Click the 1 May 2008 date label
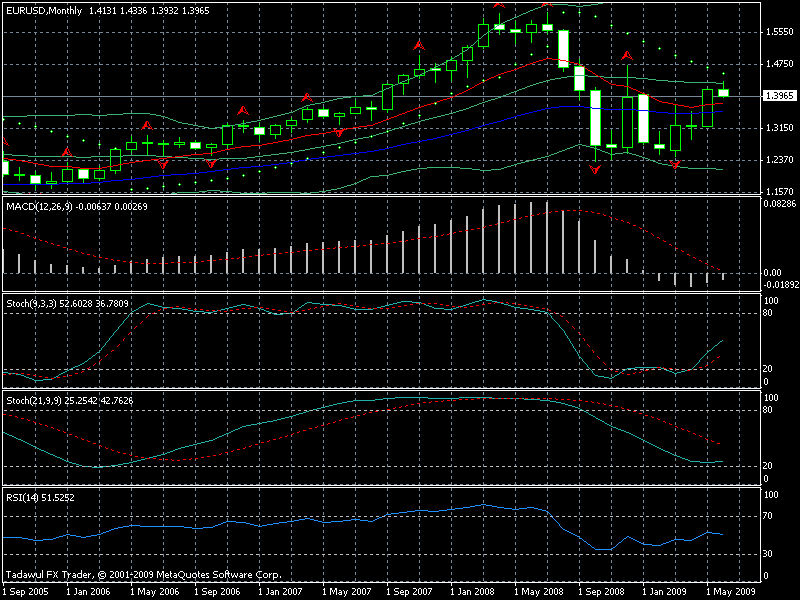Image resolution: width=800 pixels, height=600 pixels. coord(538,592)
